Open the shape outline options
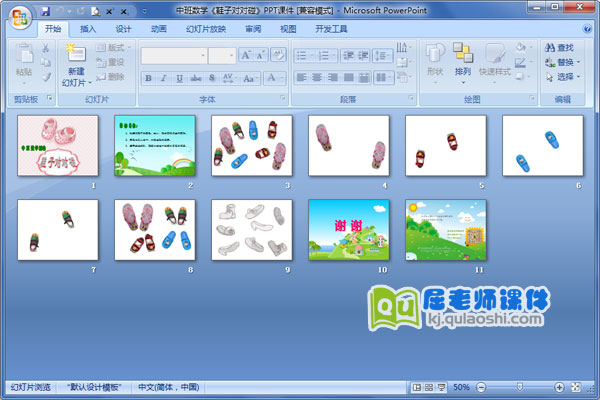Image resolution: width=600 pixels, height=400 pixels. tap(523, 62)
